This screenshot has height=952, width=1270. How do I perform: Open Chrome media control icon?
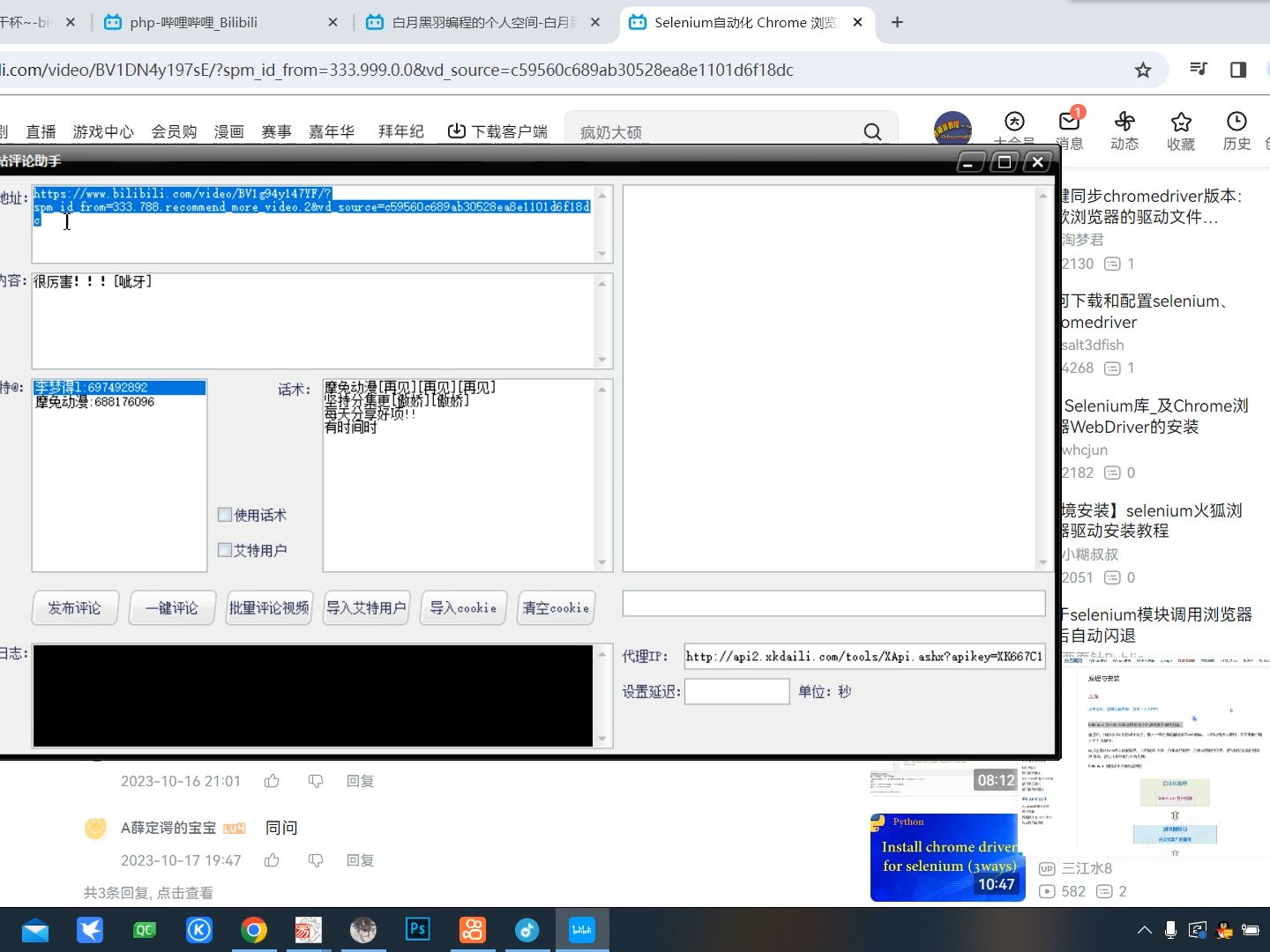1198,69
